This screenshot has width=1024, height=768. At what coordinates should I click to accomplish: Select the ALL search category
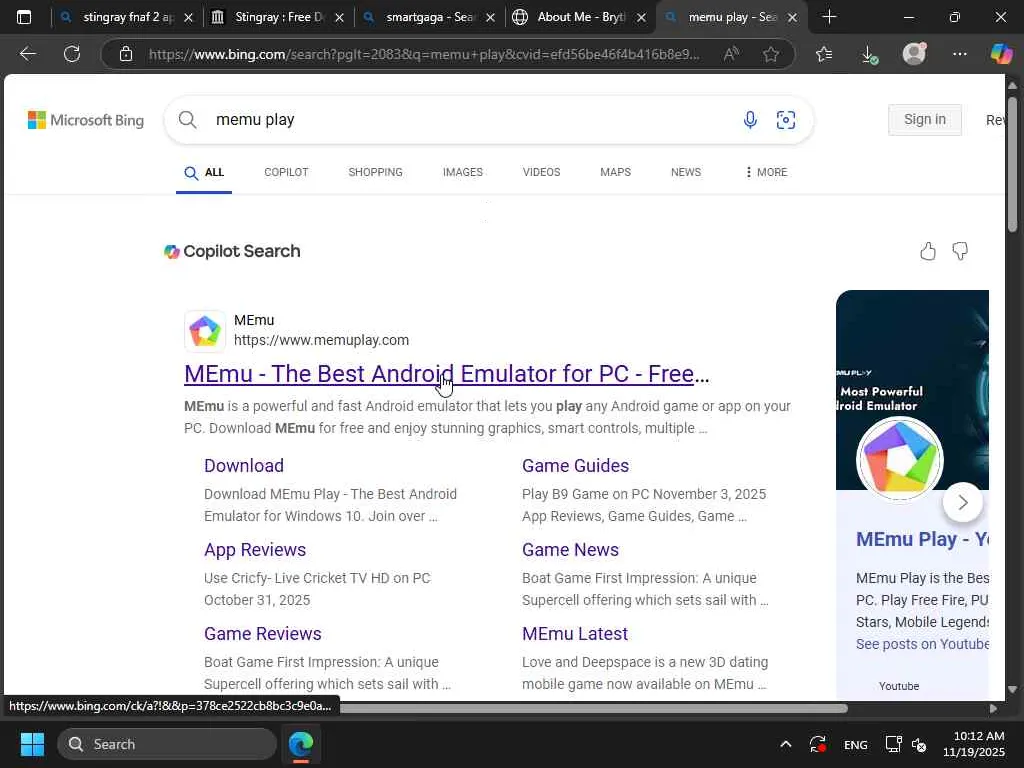point(204,172)
